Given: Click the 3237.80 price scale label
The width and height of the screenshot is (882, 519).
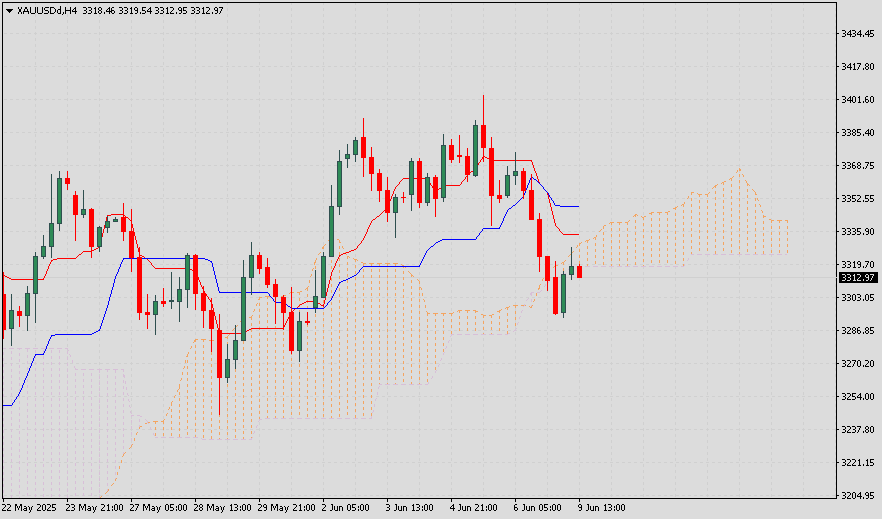Looking at the screenshot, I should pos(857,430).
